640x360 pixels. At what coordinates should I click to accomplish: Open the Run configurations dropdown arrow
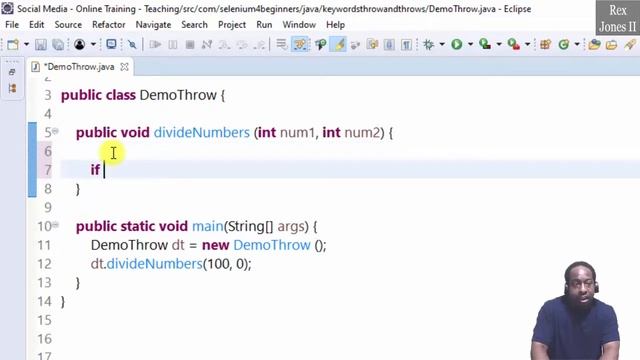coord(470,44)
